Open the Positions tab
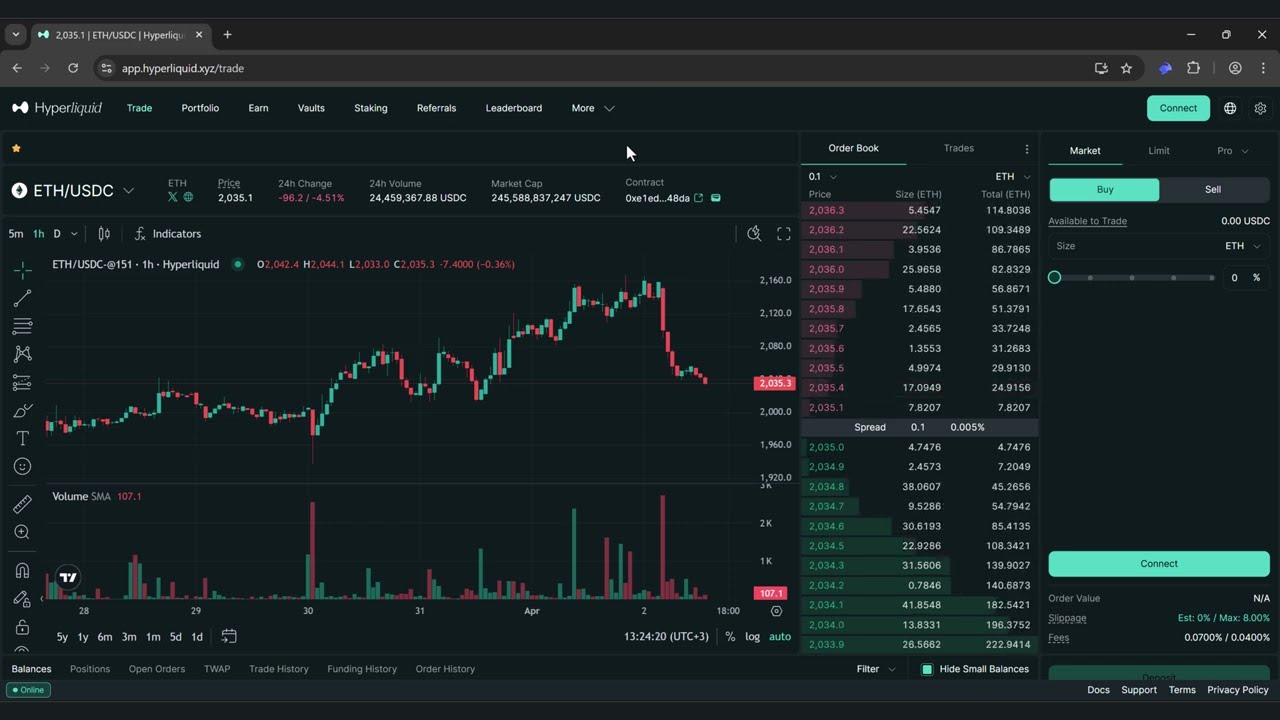The height and width of the screenshot is (720, 1280). click(x=90, y=669)
